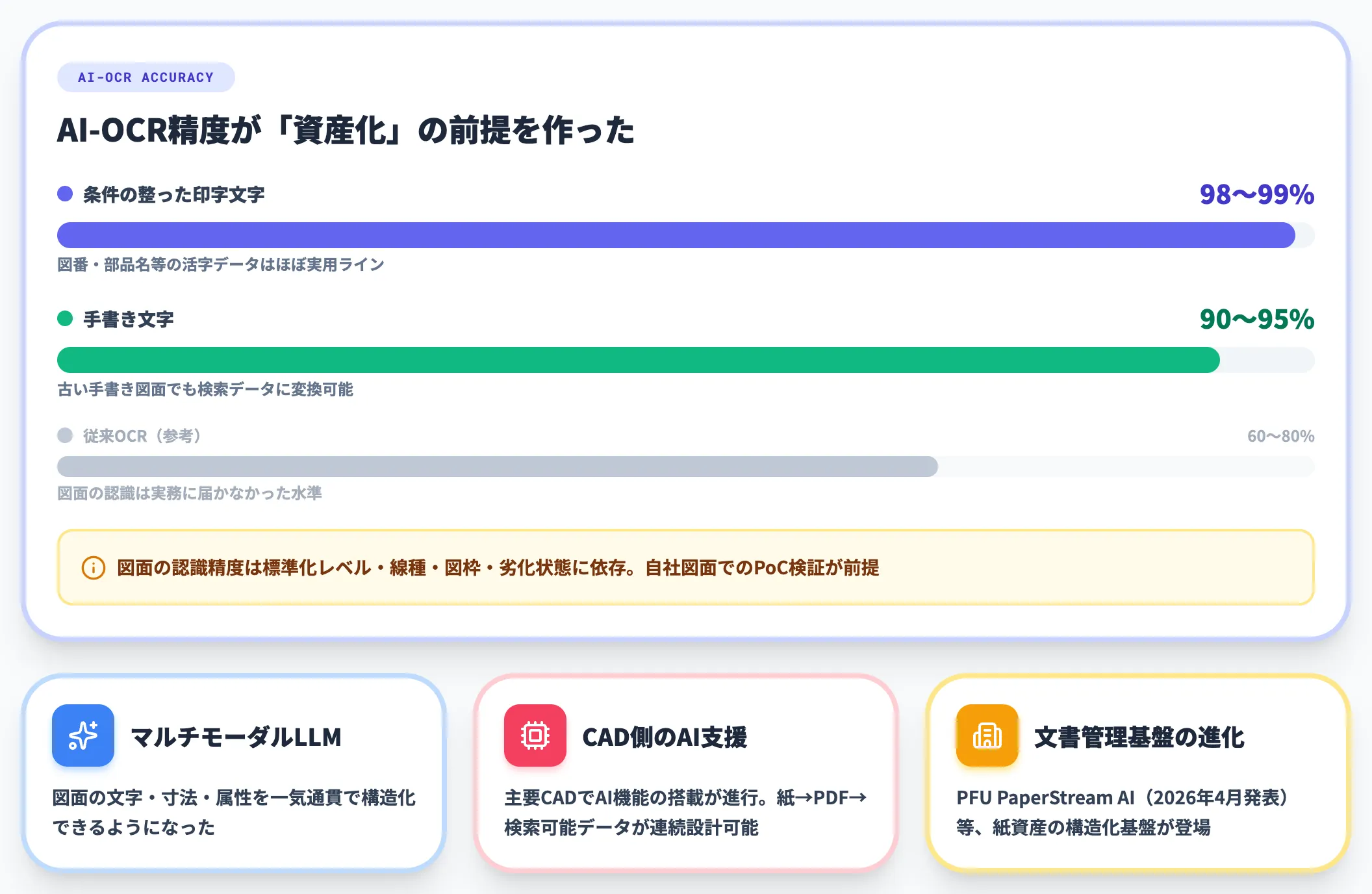
Task: Click the 60〜80% value
Action: pyautogui.click(x=1281, y=436)
